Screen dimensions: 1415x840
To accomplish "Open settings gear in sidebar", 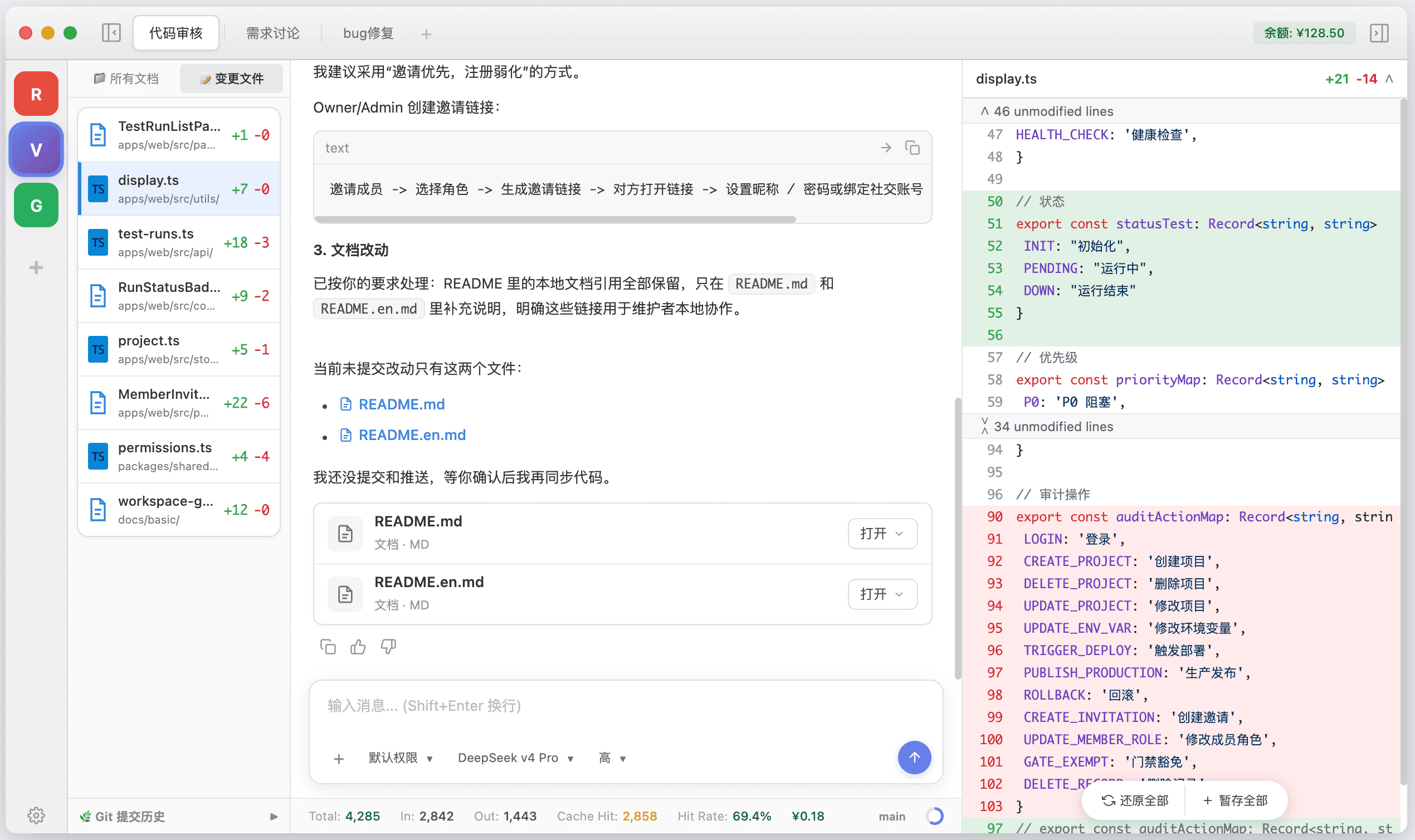I will click(x=36, y=815).
